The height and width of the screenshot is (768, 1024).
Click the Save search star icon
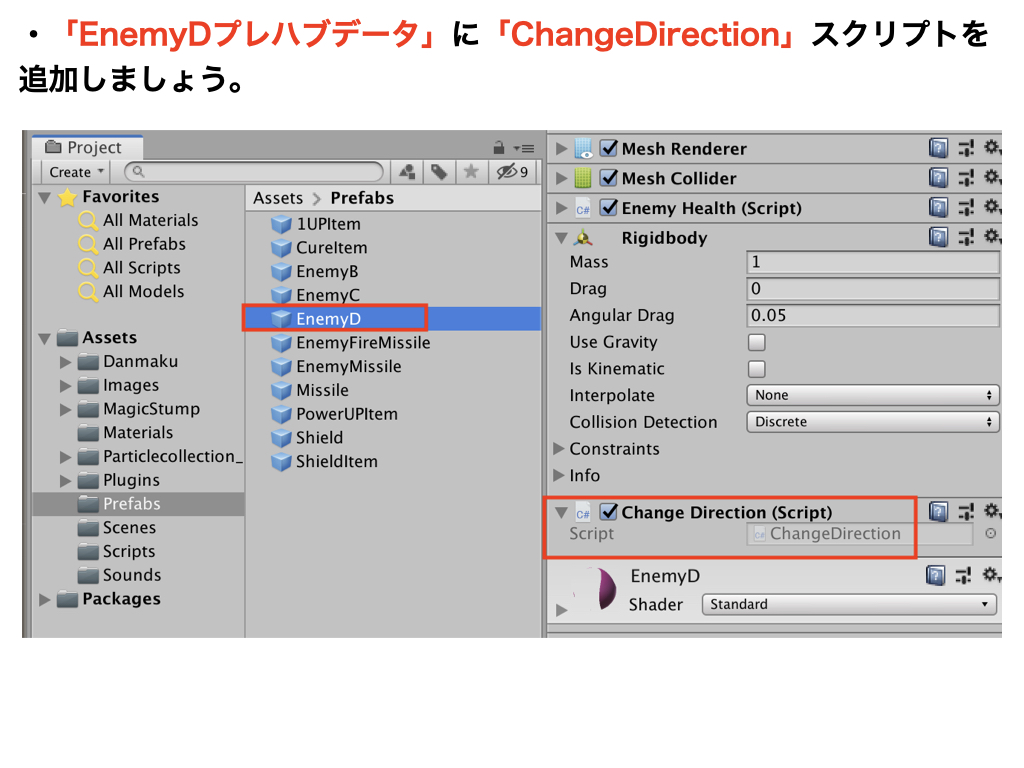coord(471,172)
